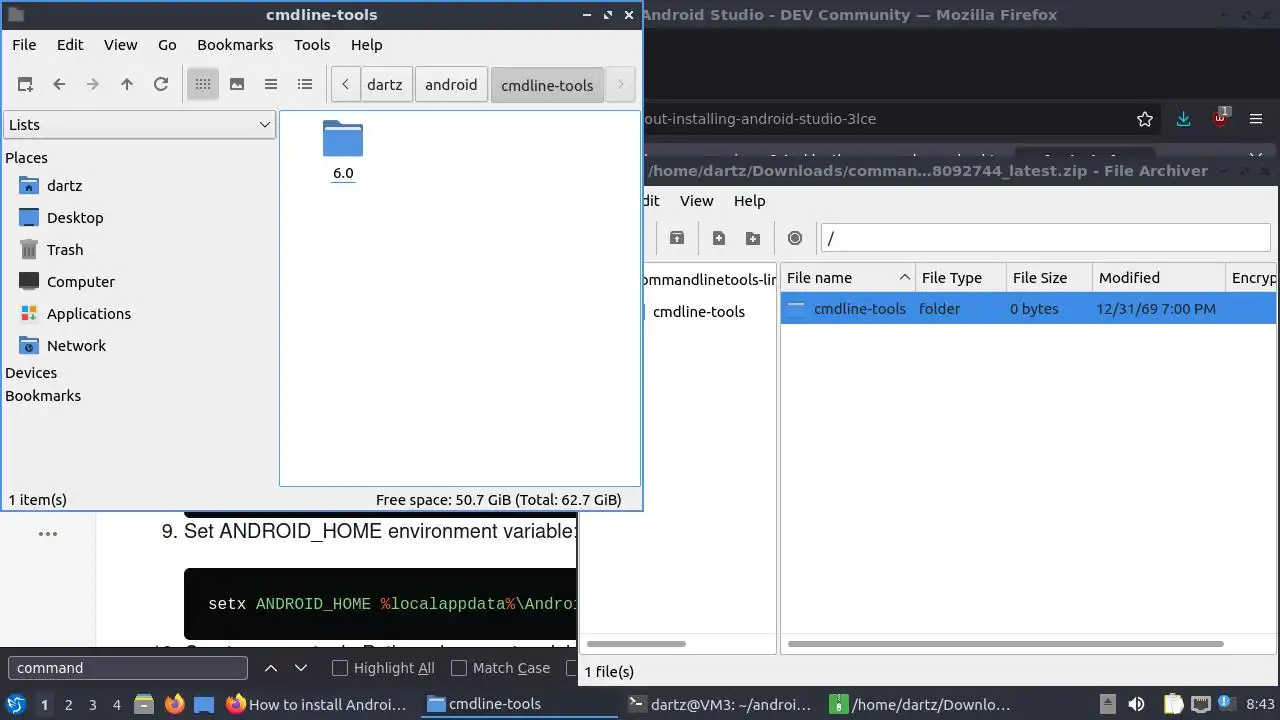Sort archive by Modified column
This screenshot has height=720, width=1280.
[1159, 278]
